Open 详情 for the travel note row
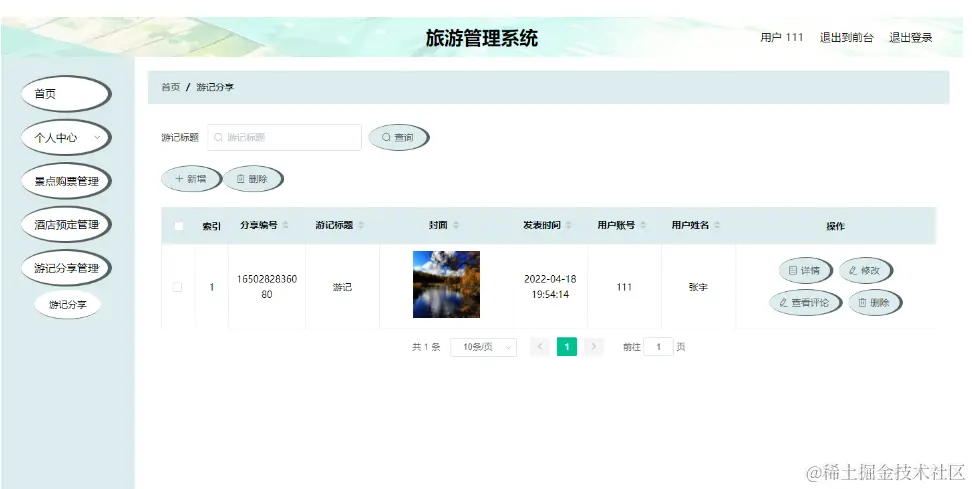972x489 pixels. (805, 270)
